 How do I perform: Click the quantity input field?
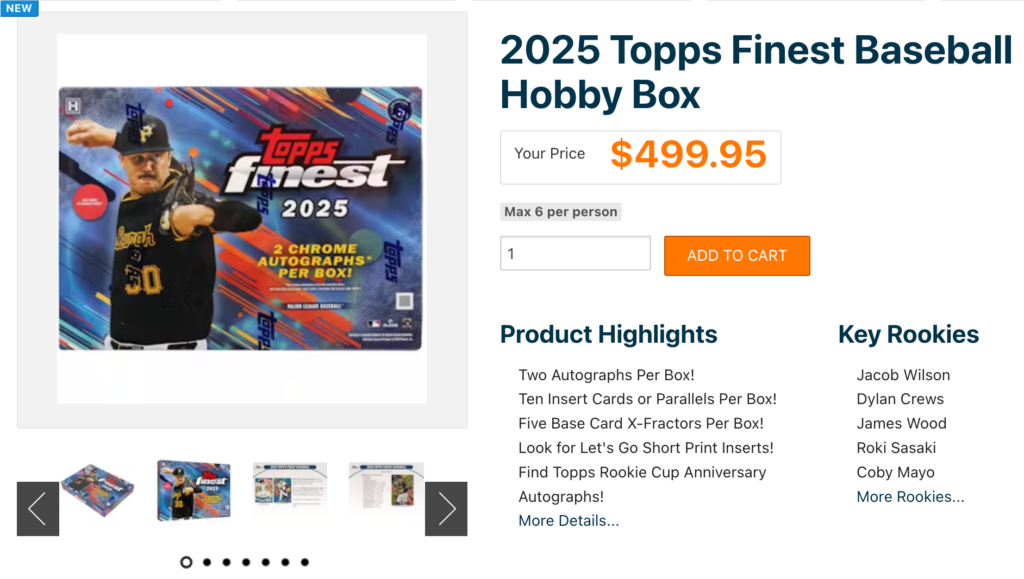(x=575, y=254)
